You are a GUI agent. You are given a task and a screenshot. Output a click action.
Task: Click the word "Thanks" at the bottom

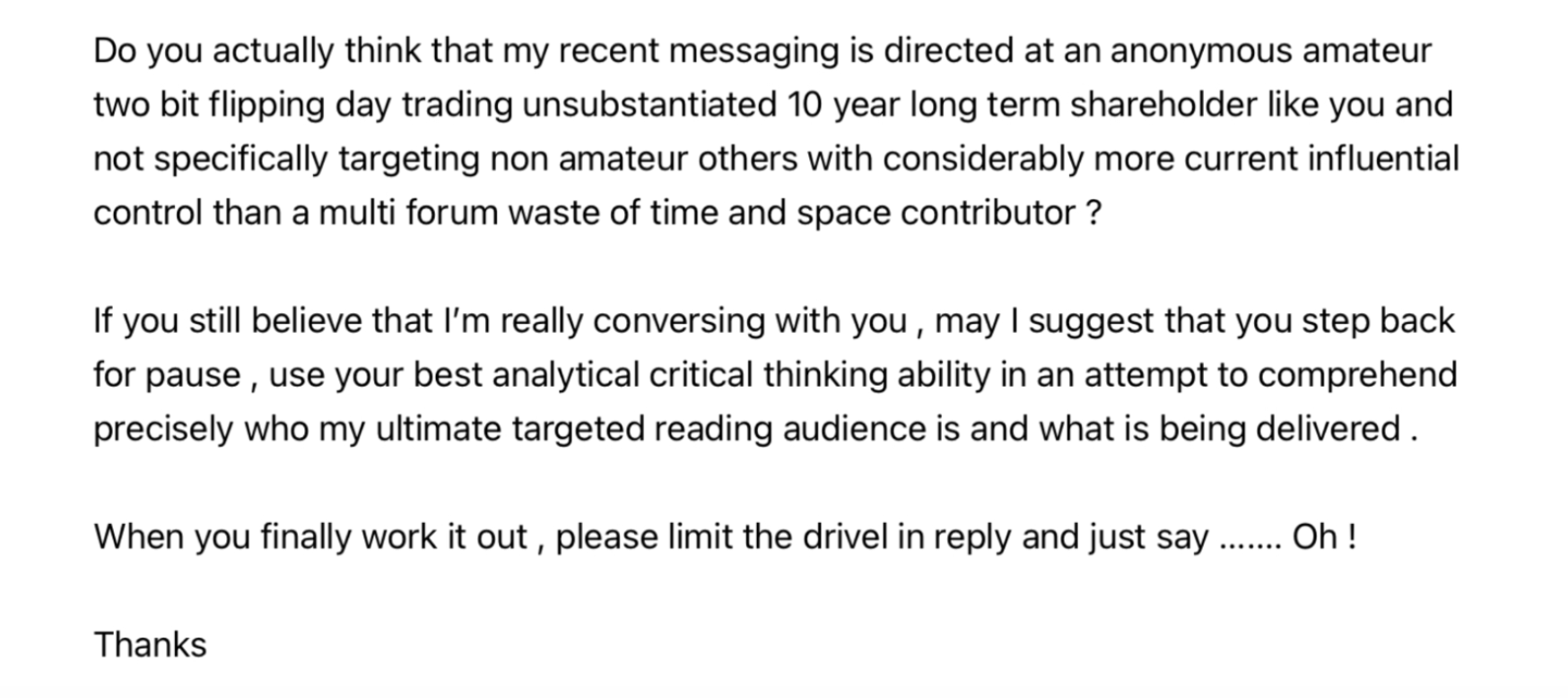[x=150, y=645]
